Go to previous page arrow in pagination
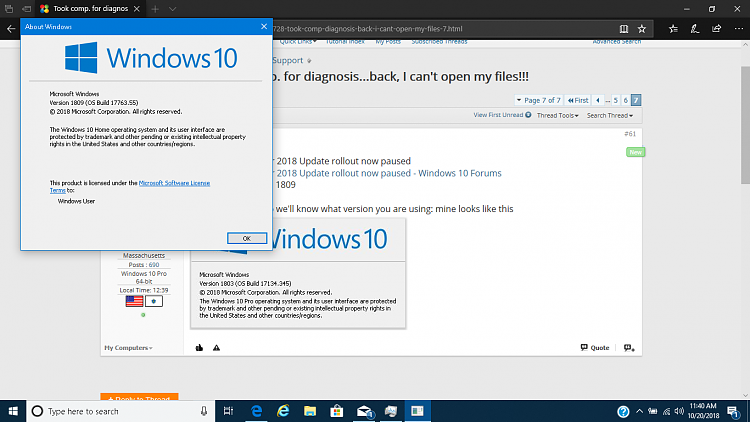This screenshot has width=750, height=422. tap(597, 100)
